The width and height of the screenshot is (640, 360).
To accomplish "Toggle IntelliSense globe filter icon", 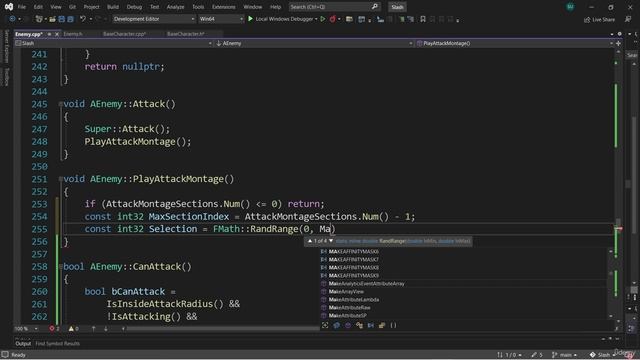I will 336,325.
